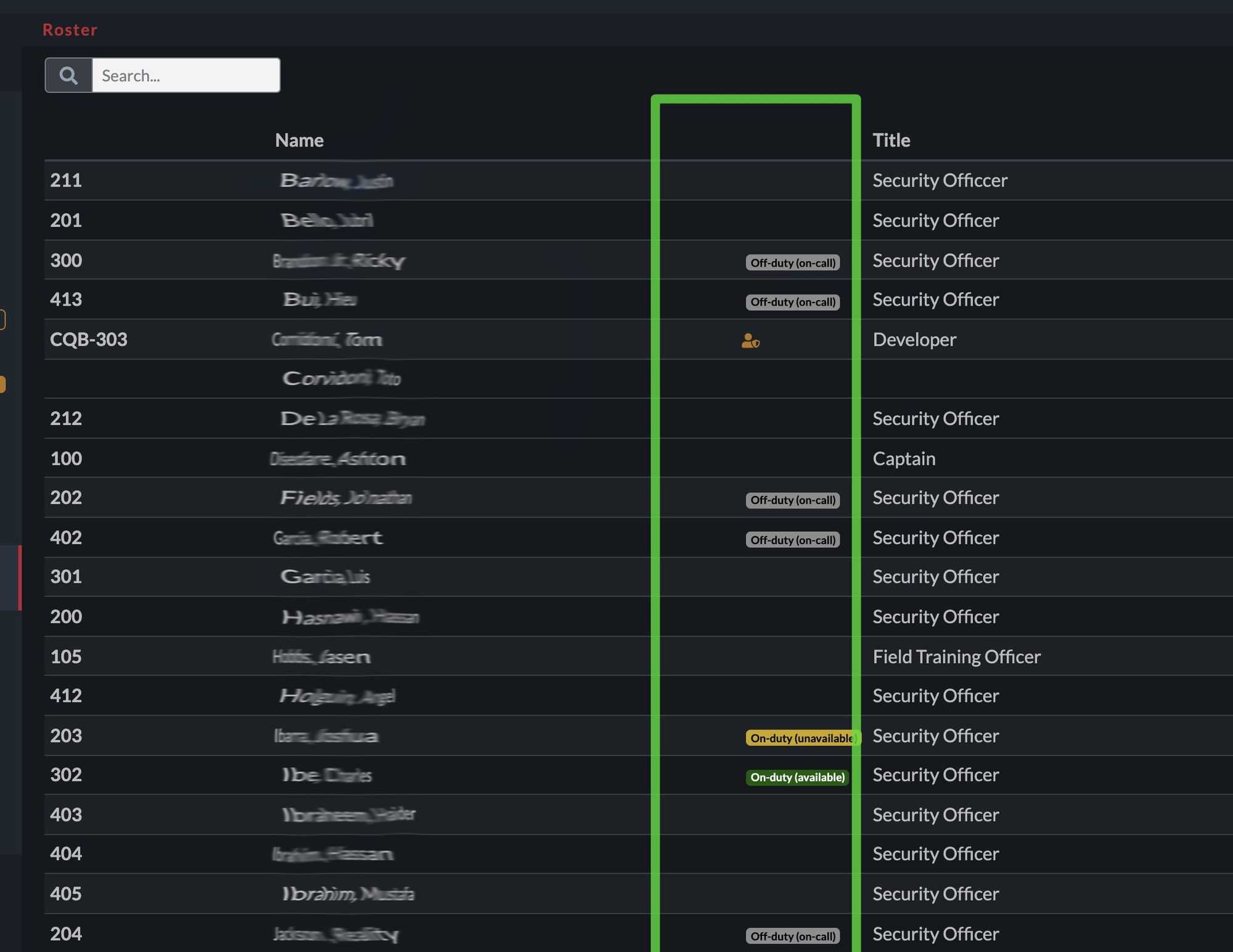Click the Off-duty on-call badge for Brandon Jr Ricky
This screenshot has width=1233, height=952.
pyautogui.click(x=792, y=261)
